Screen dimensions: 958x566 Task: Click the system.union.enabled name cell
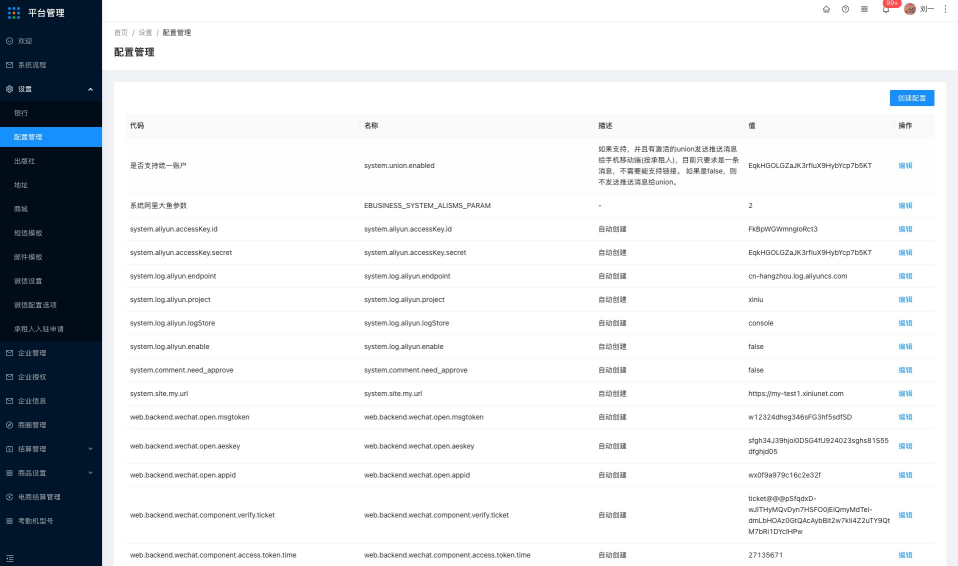[x=399, y=166]
